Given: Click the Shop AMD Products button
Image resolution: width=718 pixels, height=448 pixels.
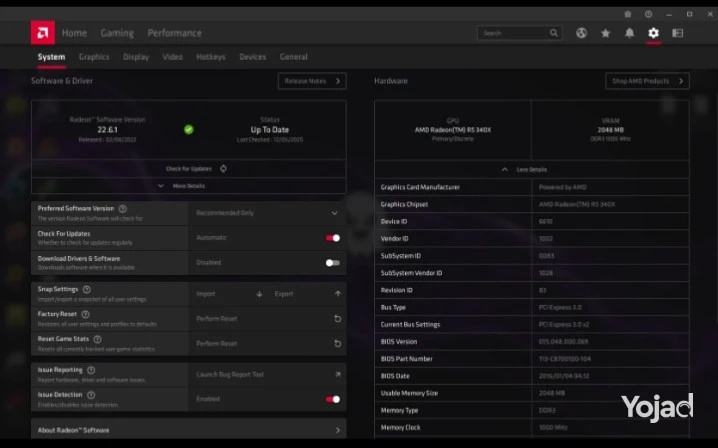Looking at the screenshot, I should [x=647, y=81].
